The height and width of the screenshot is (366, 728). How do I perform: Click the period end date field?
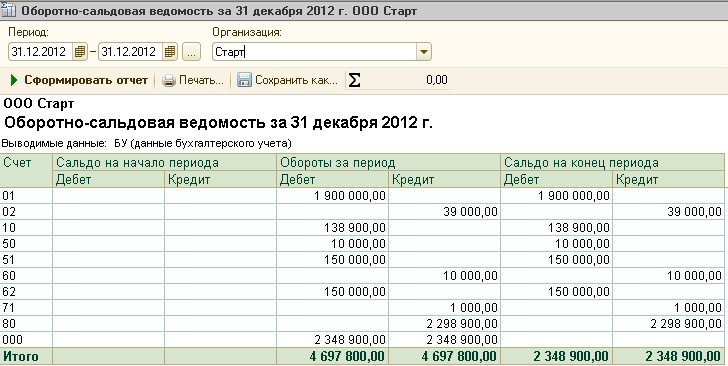[x=131, y=52]
